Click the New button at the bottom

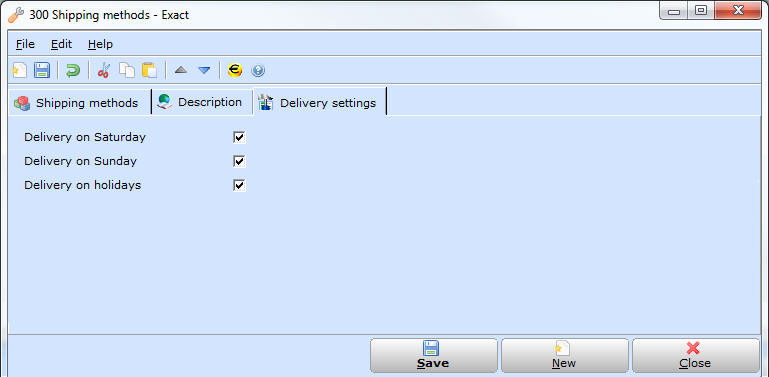click(x=564, y=355)
